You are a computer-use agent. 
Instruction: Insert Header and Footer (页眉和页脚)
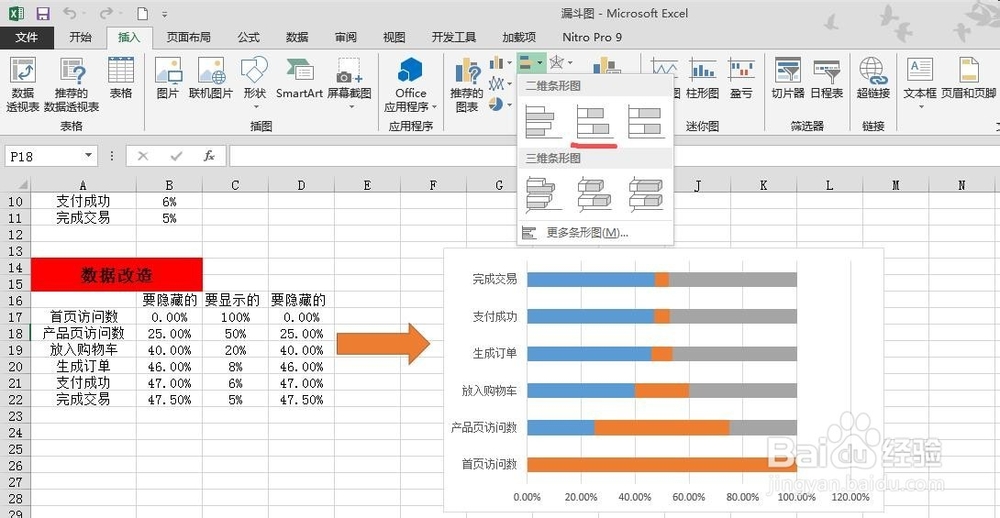(968, 78)
